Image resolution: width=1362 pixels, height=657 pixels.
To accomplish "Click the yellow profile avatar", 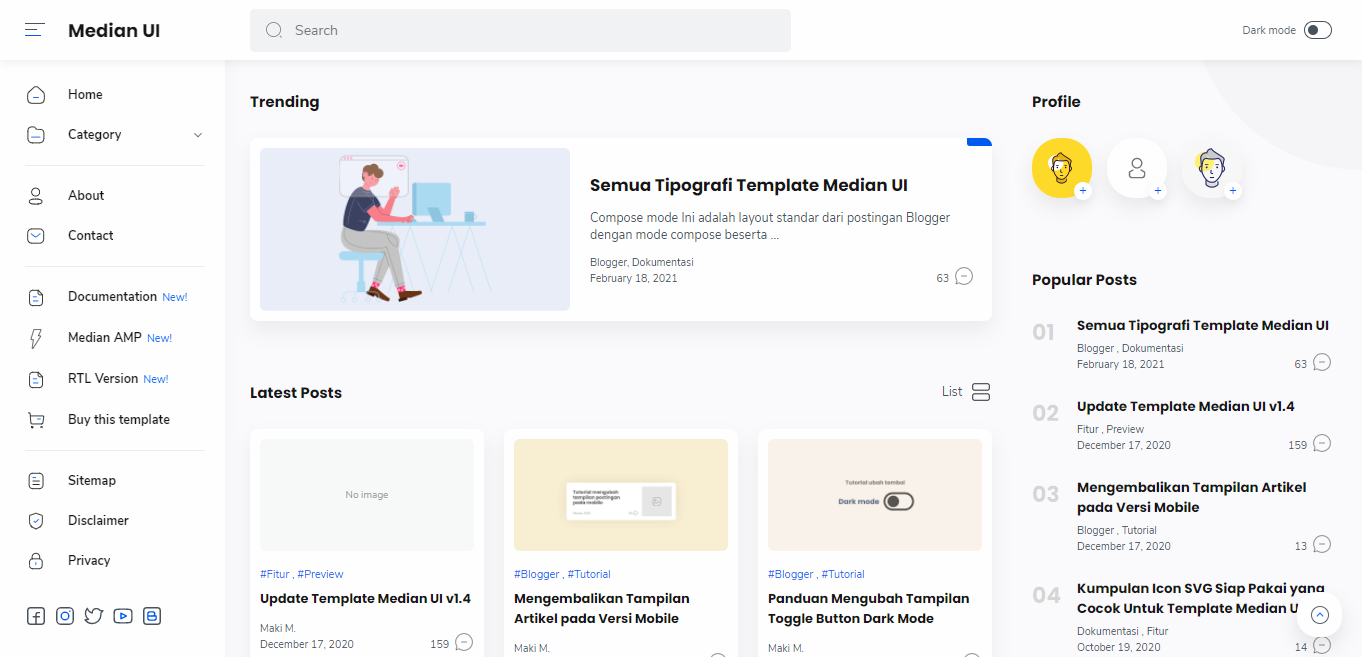I will point(1062,168).
